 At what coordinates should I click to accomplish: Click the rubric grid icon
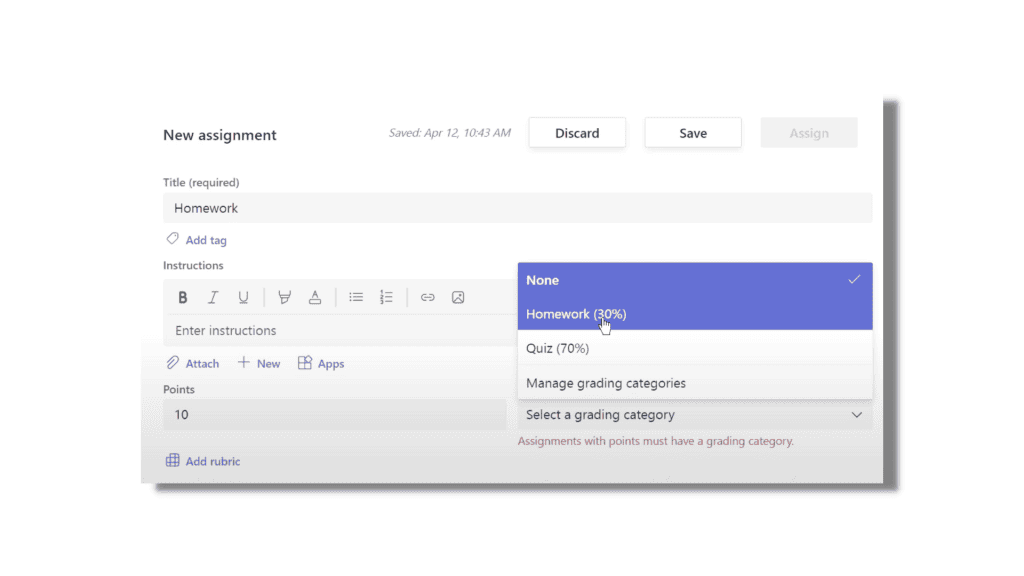(172, 460)
